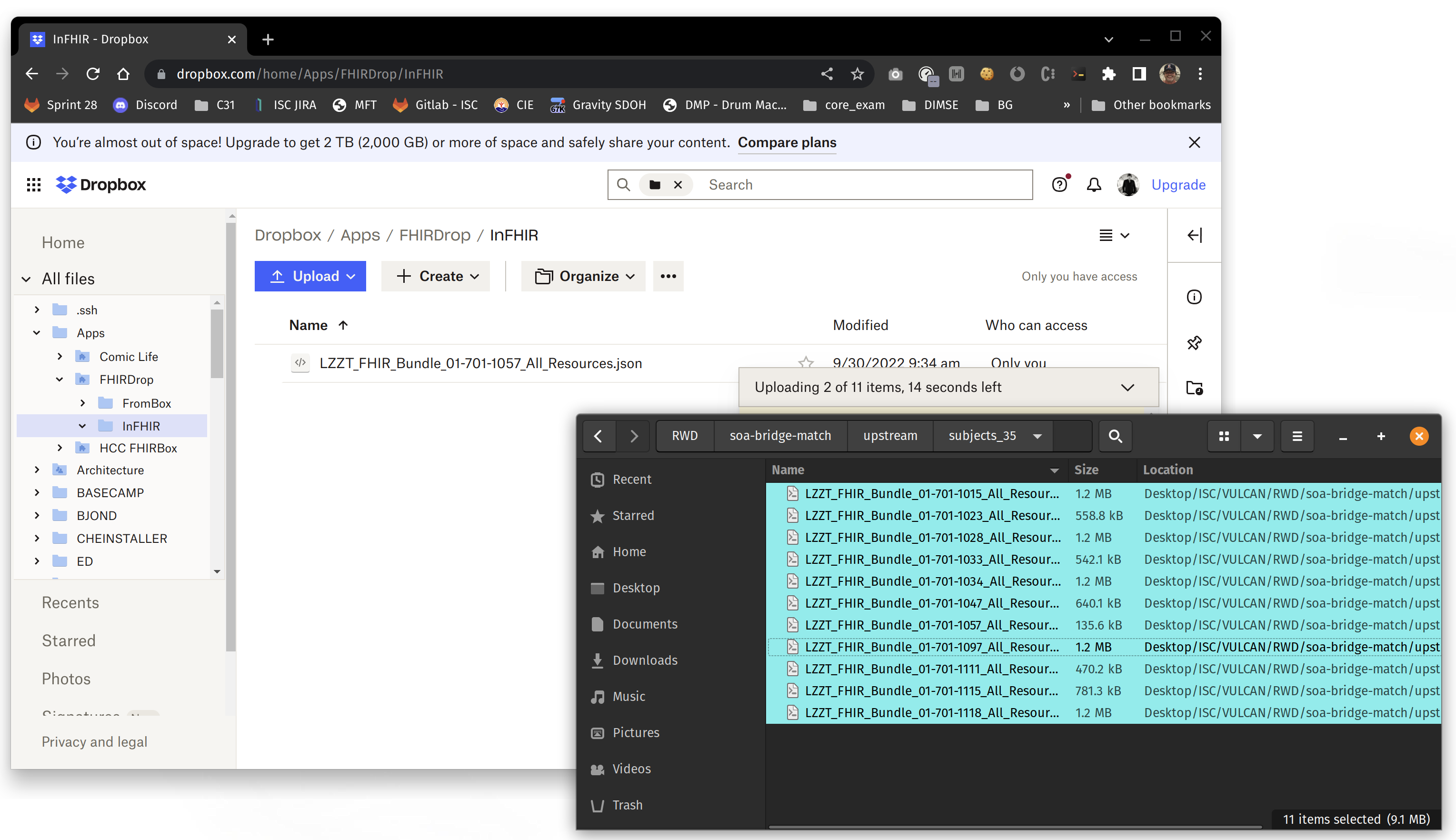Open the Create menu
This screenshot has width=1456, height=840.
[x=436, y=276]
